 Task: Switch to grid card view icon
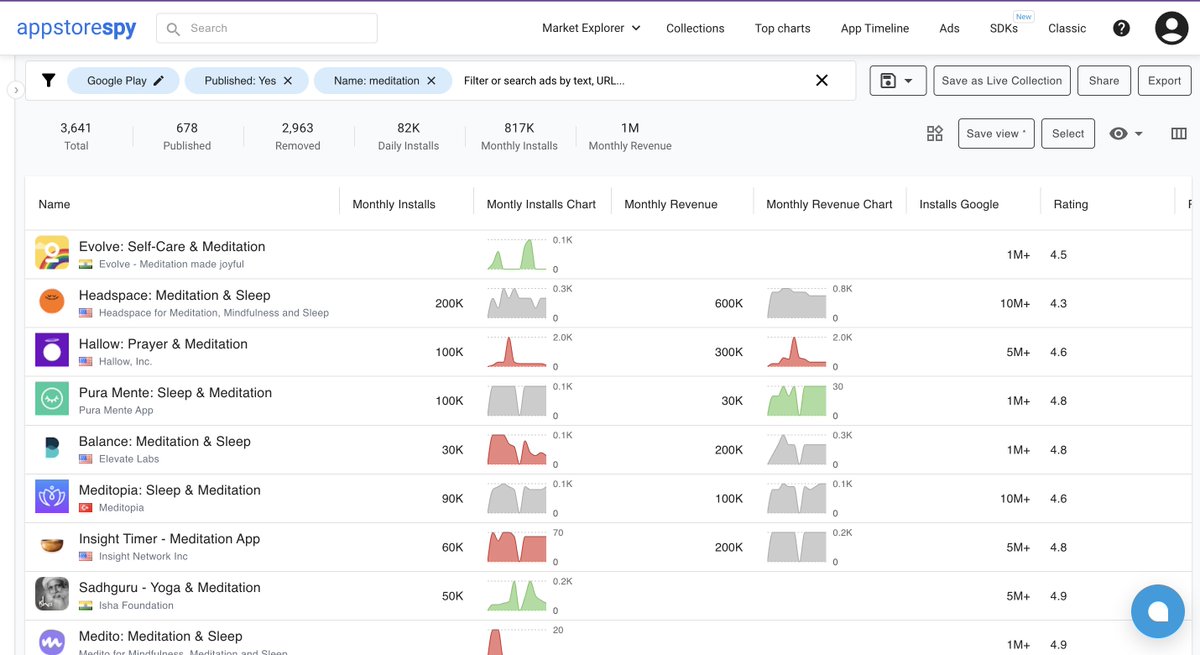(x=935, y=134)
